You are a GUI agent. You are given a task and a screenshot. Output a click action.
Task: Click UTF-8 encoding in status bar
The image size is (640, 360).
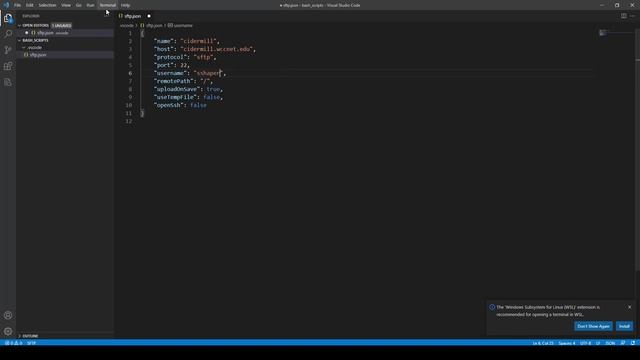[x=585, y=343]
